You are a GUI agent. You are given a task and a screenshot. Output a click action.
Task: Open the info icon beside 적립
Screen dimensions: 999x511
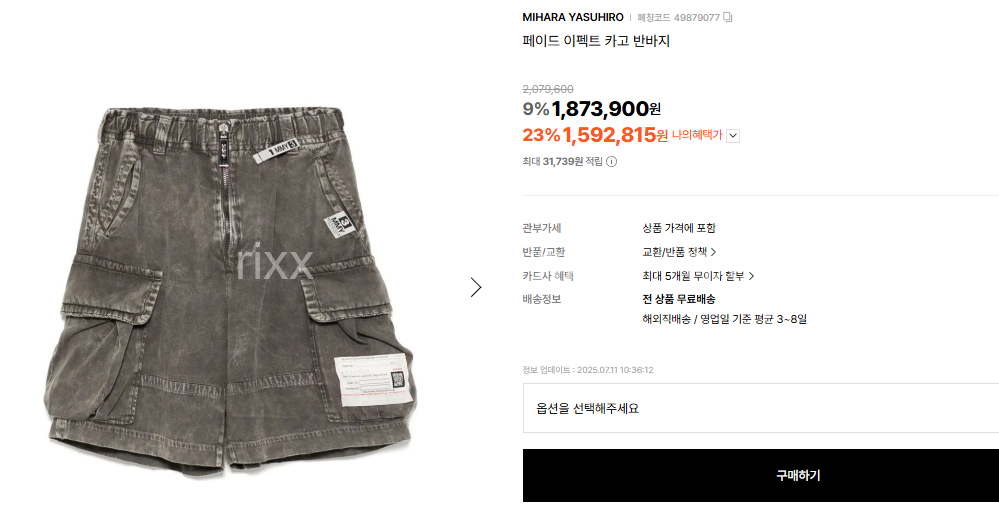tap(612, 162)
